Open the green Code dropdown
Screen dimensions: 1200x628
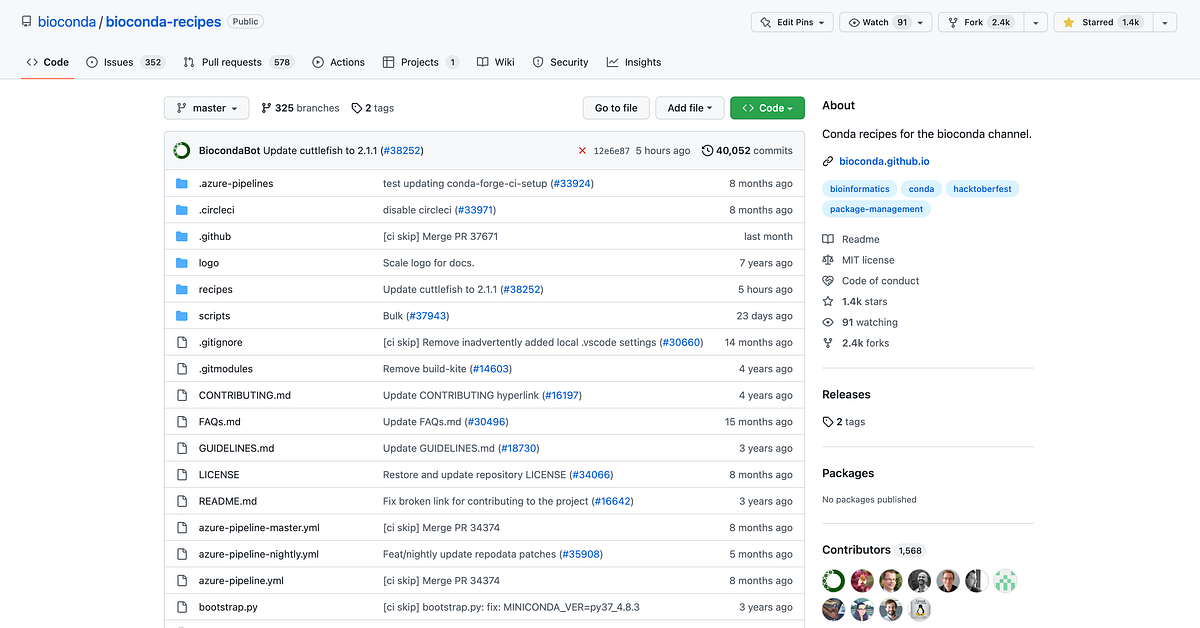766,107
